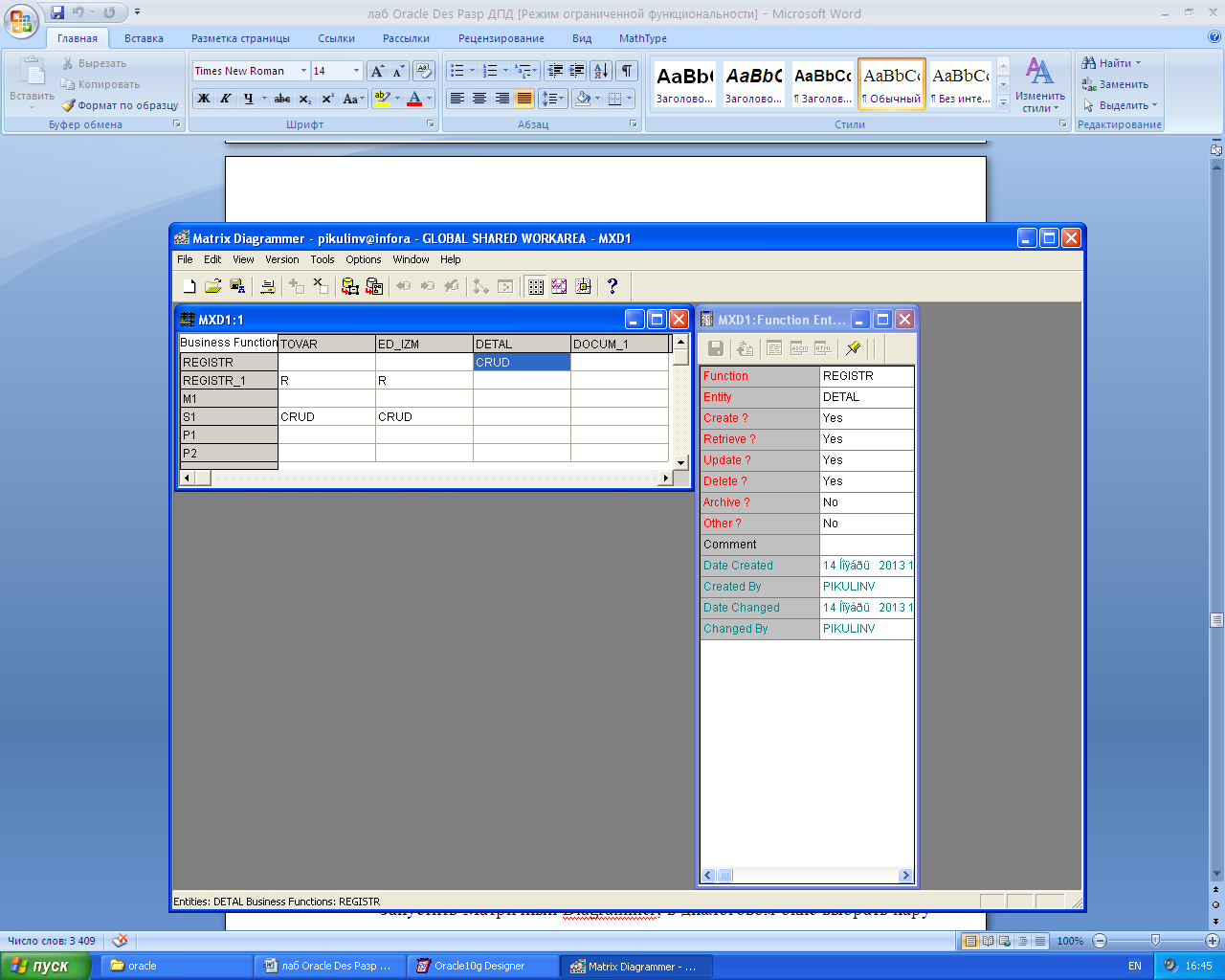Open the bulleted list dropdown arrow
Image resolution: width=1225 pixels, height=980 pixels.
point(472,71)
